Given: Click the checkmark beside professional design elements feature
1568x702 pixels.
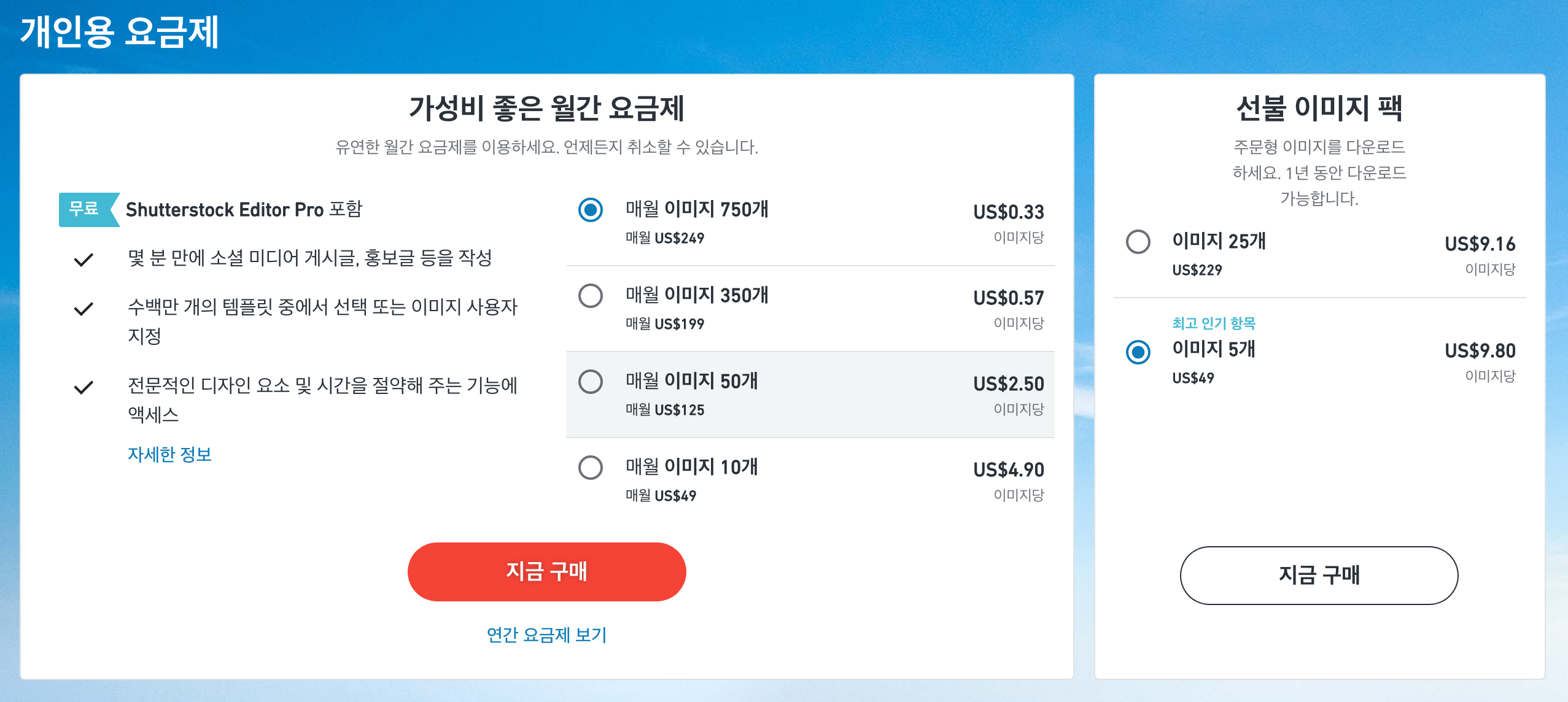Looking at the screenshot, I should tap(83, 387).
